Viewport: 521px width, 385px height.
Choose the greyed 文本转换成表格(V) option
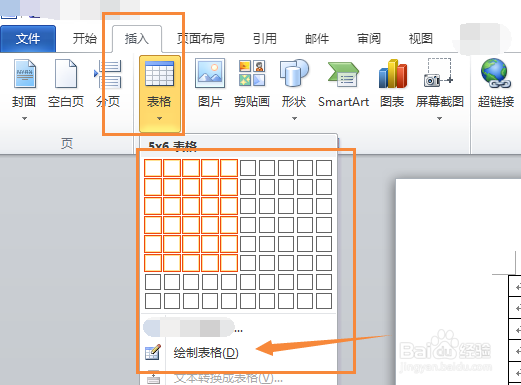tap(228, 378)
